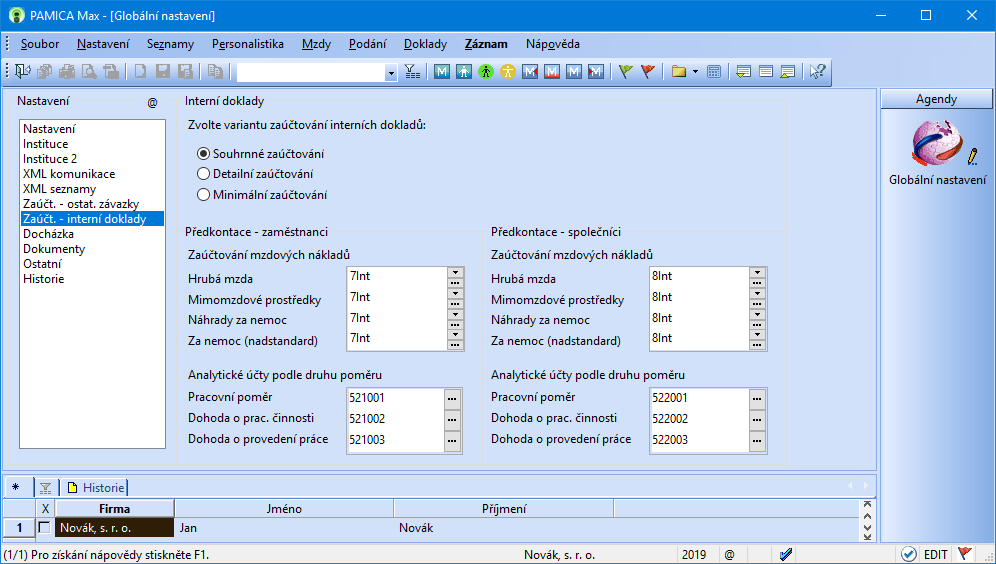
Task: Click the partners Hrubá mzda 8Int field
Action: click(699, 276)
